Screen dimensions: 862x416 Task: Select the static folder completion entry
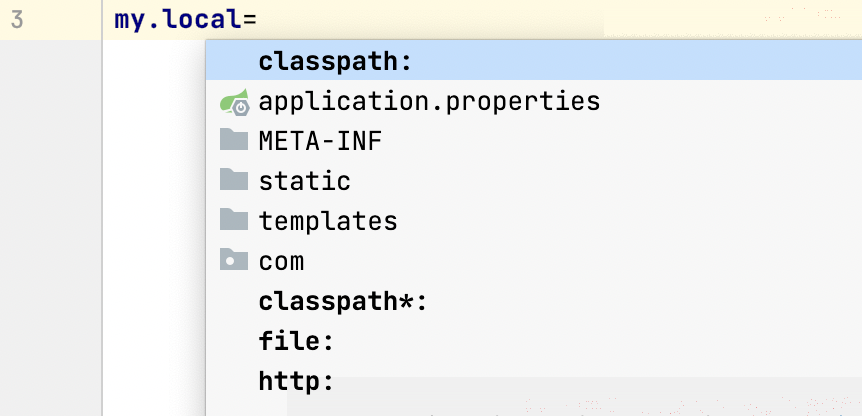click(534, 181)
